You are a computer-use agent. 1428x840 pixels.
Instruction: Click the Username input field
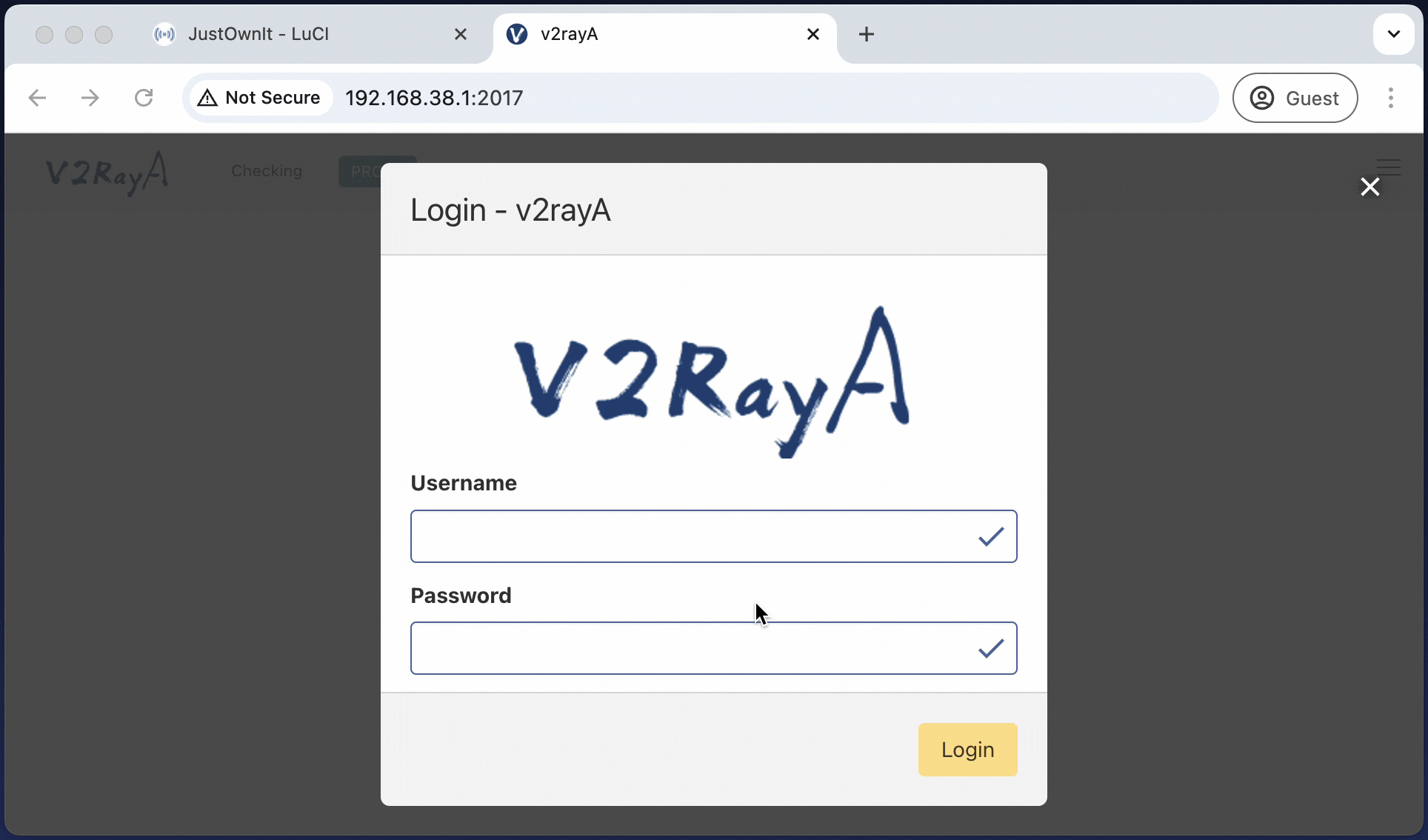click(x=713, y=536)
